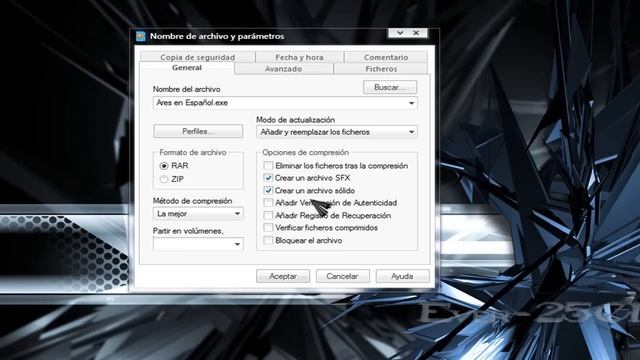Click the Buscar... button

click(390, 87)
